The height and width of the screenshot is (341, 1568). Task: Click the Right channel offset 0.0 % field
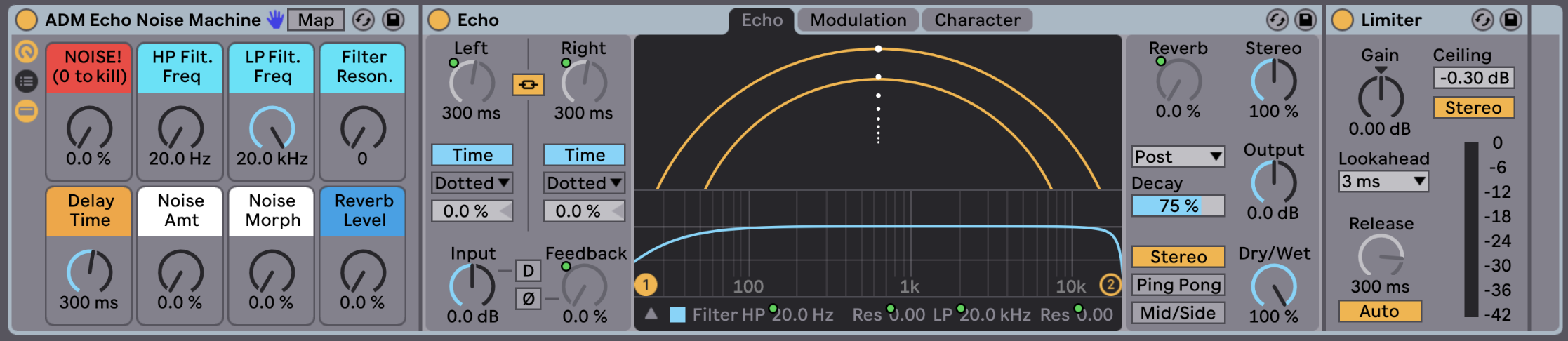[584, 211]
